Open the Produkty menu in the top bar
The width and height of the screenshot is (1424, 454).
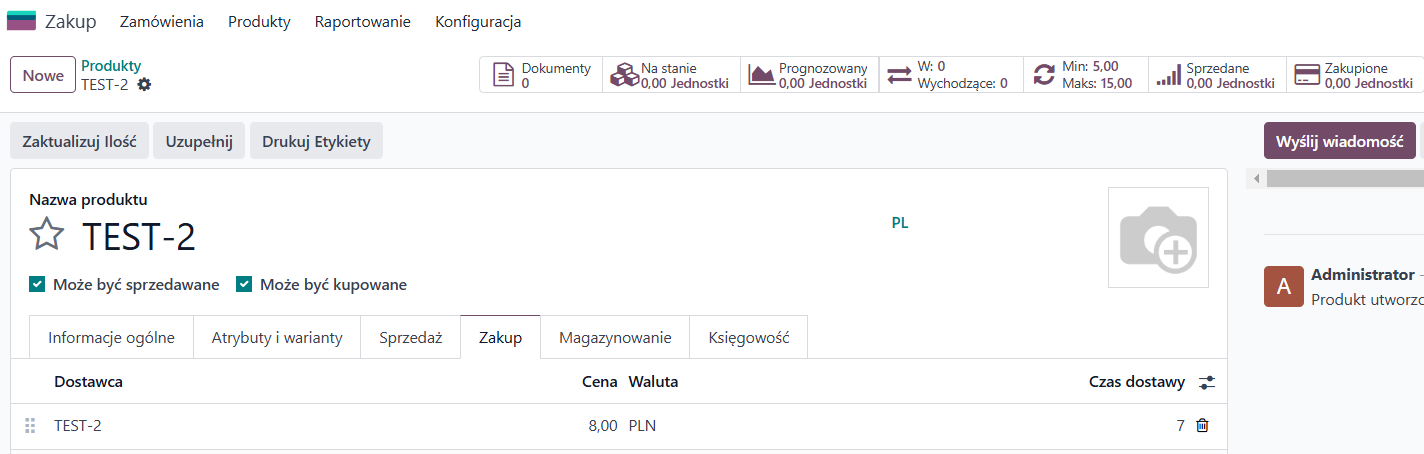[259, 22]
